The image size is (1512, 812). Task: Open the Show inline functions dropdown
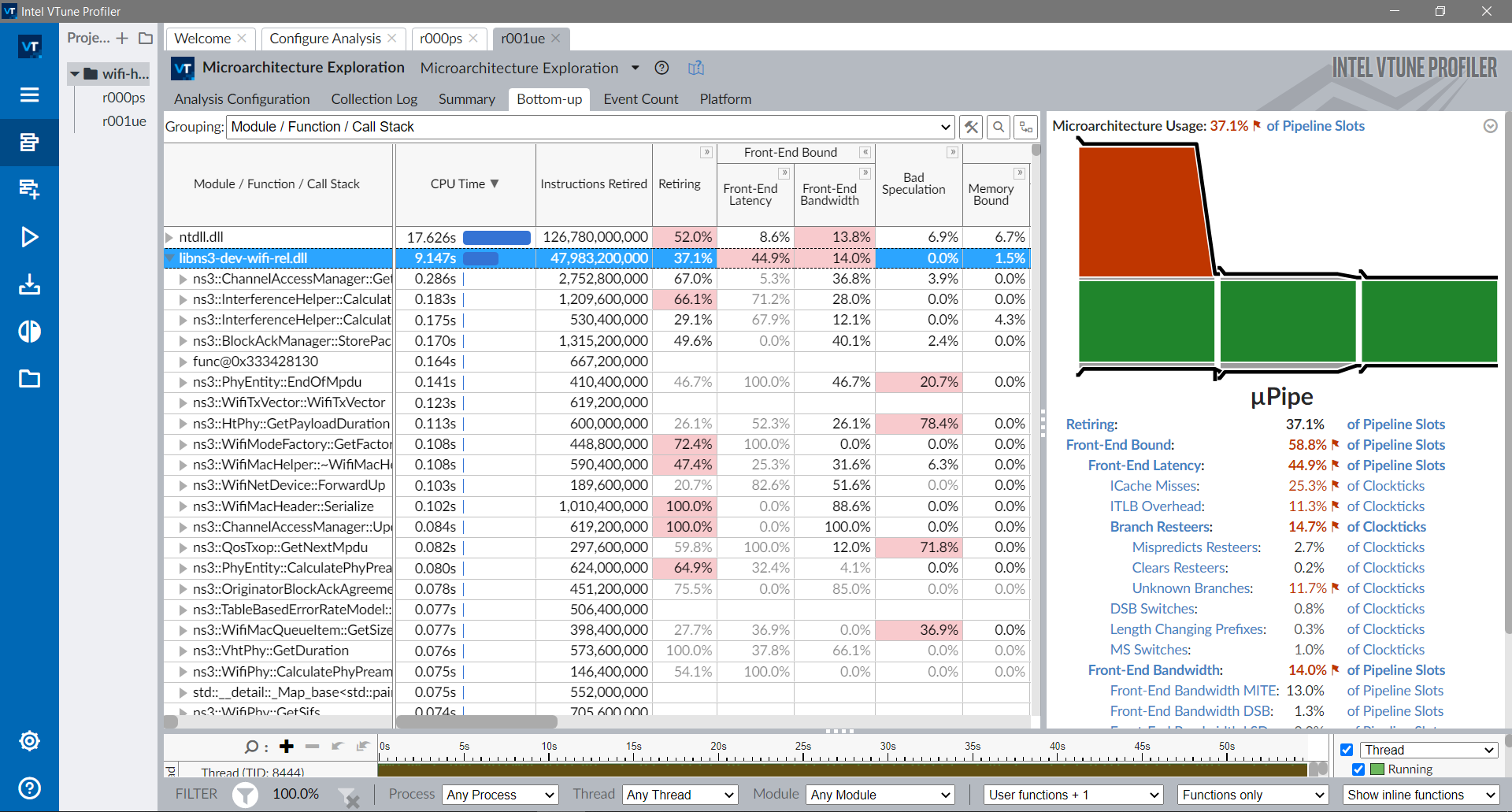pyautogui.click(x=1420, y=795)
